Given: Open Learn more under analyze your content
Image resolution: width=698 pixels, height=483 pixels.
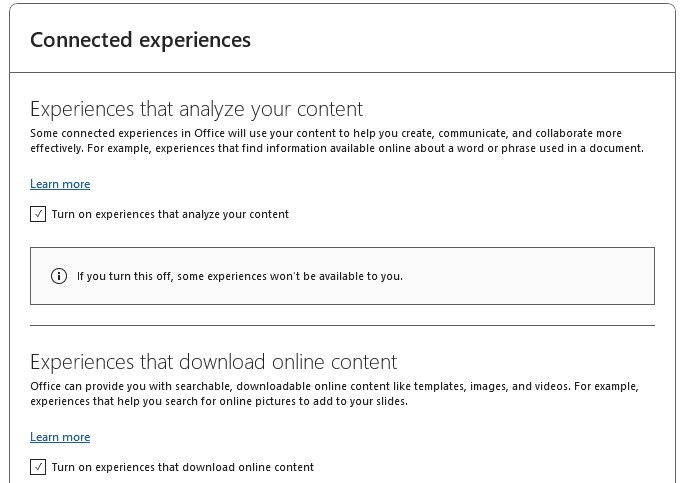Looking at the screenshot, I should tap(60, 184).
